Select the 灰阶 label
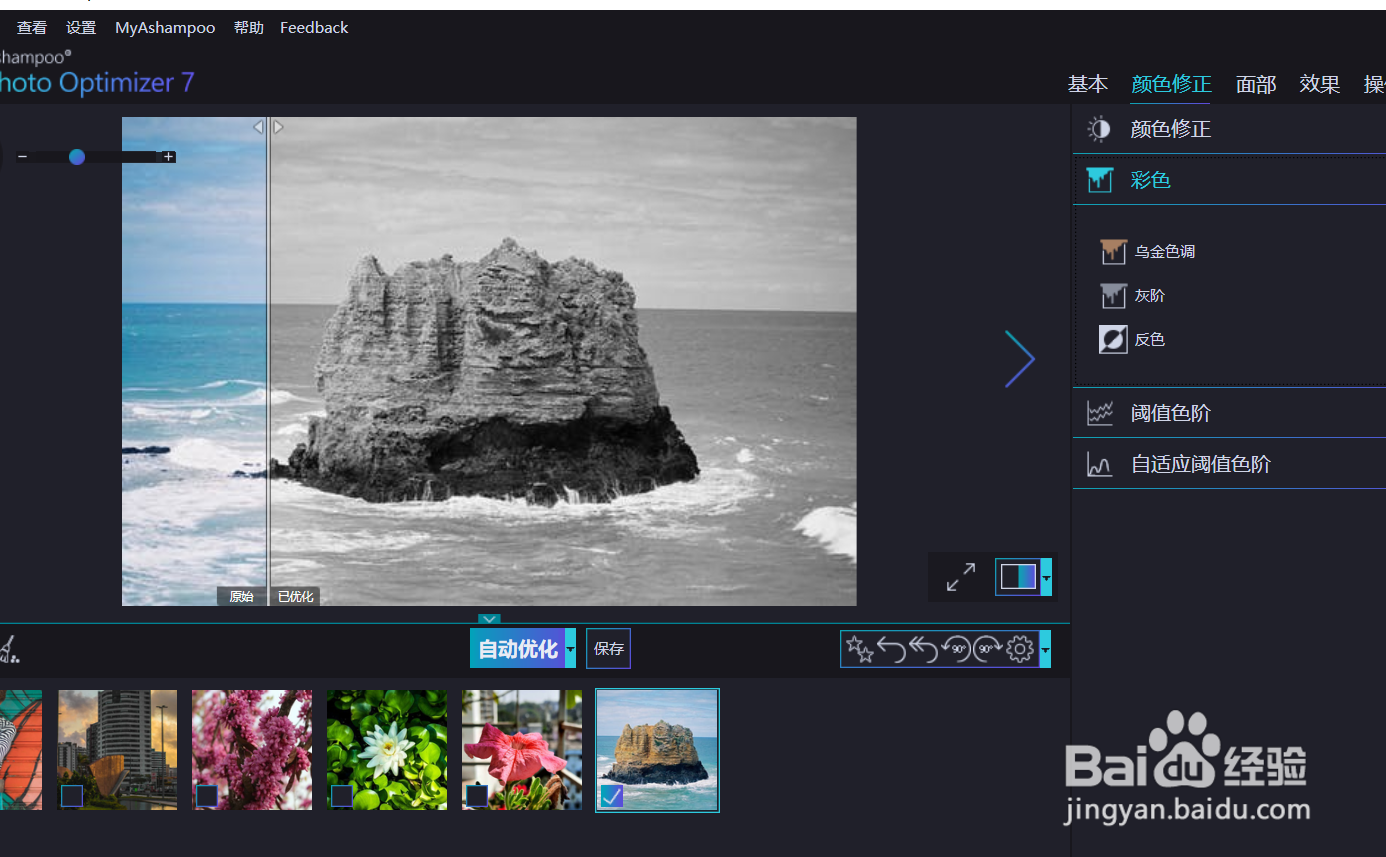This screenshot has width=1386, height=857. coord(1149,296)
